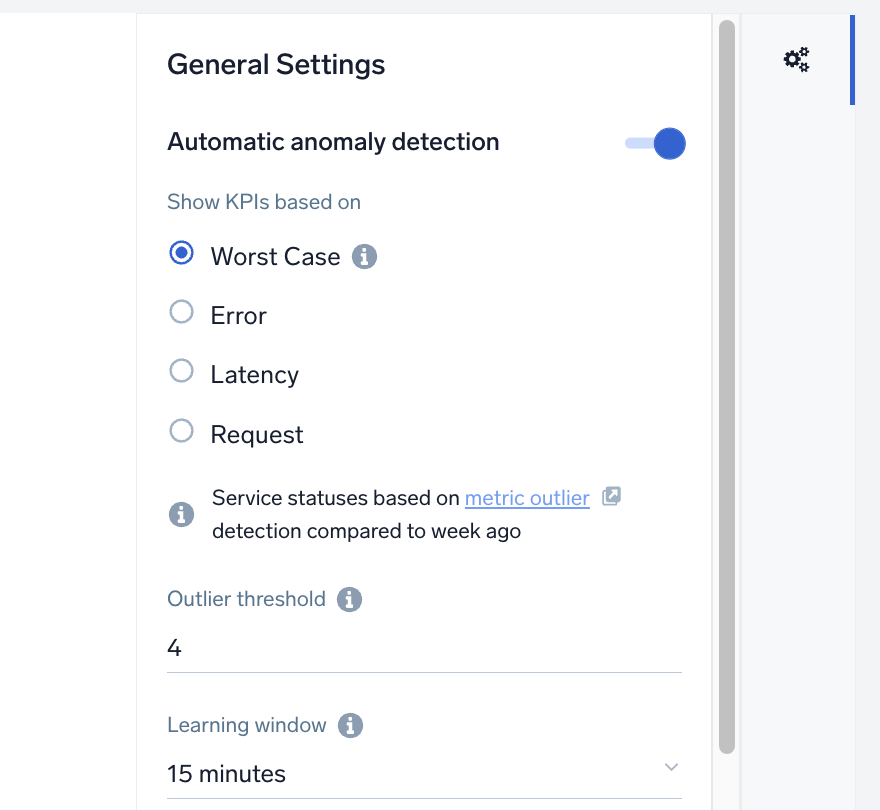Disable Automatic anomaly detection

tap(655, 143)
